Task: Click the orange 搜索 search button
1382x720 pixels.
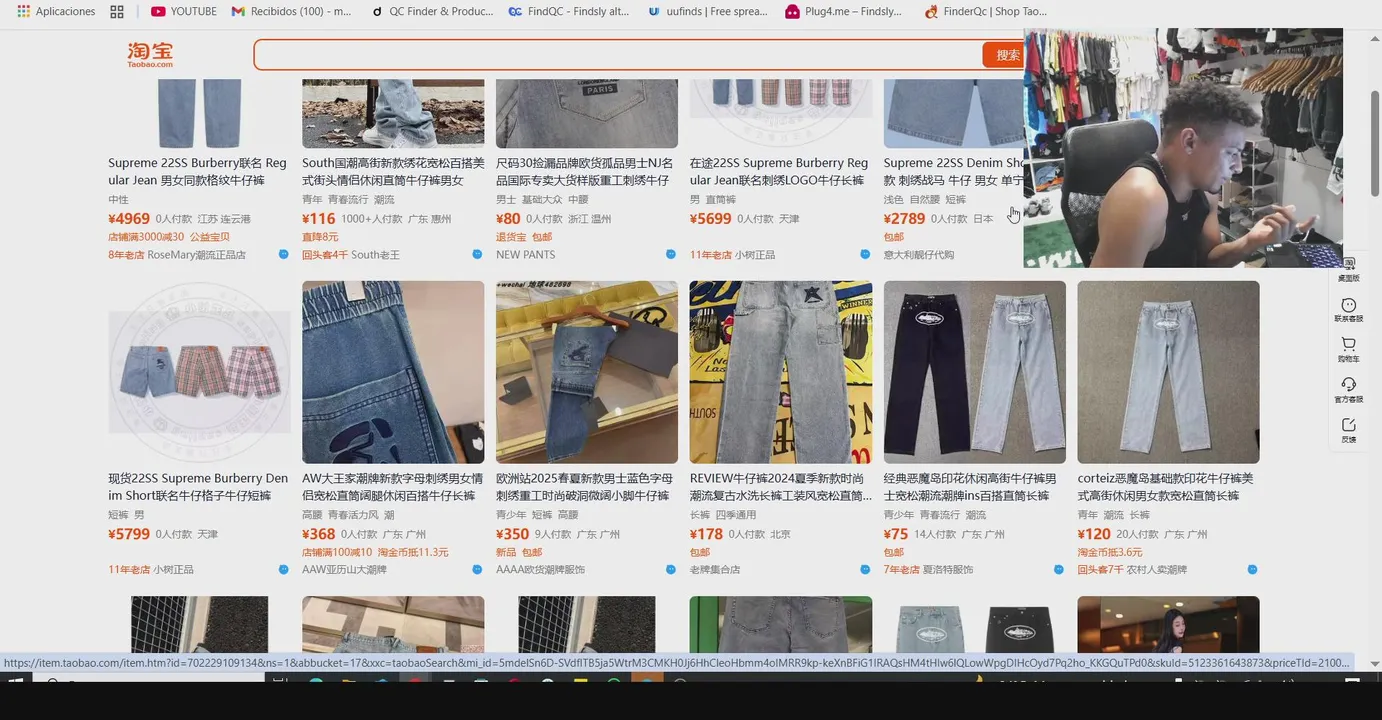Action: tap(1003, 55)
